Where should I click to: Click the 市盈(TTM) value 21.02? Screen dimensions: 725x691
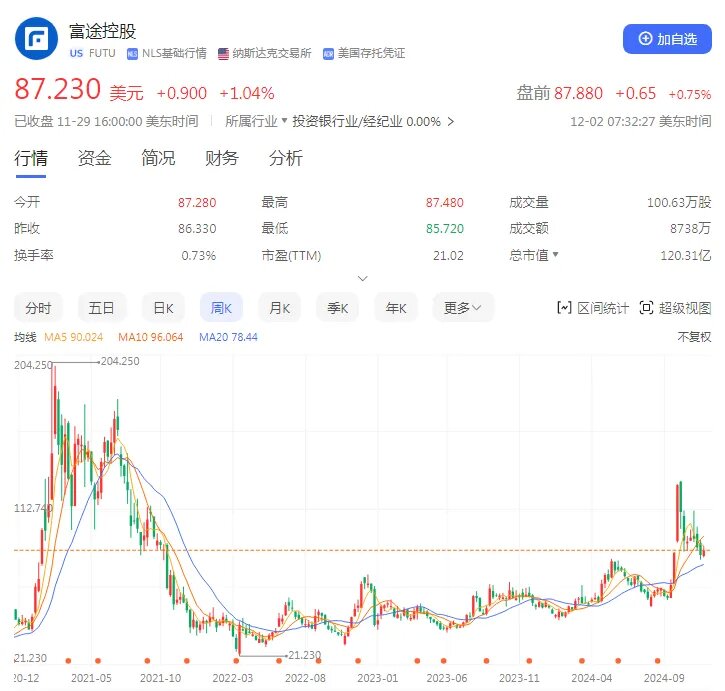pos(448,255)
